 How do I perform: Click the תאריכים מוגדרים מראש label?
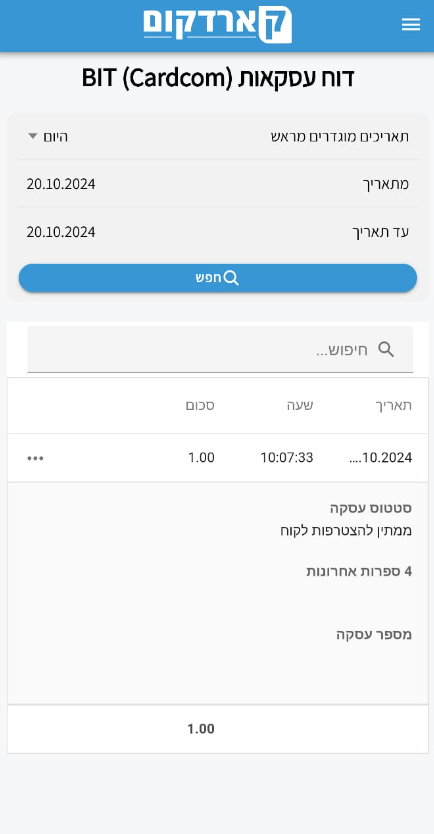[x=340, y=137]
